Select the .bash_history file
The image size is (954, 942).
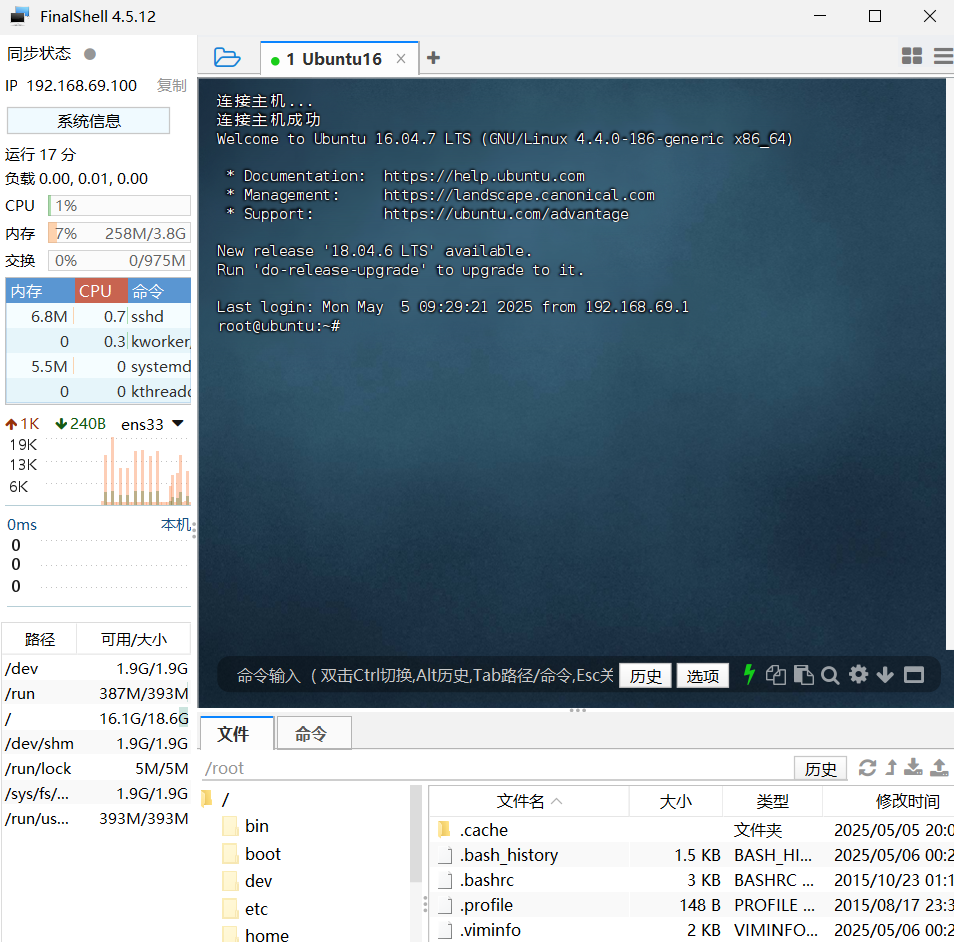(692, 855)
